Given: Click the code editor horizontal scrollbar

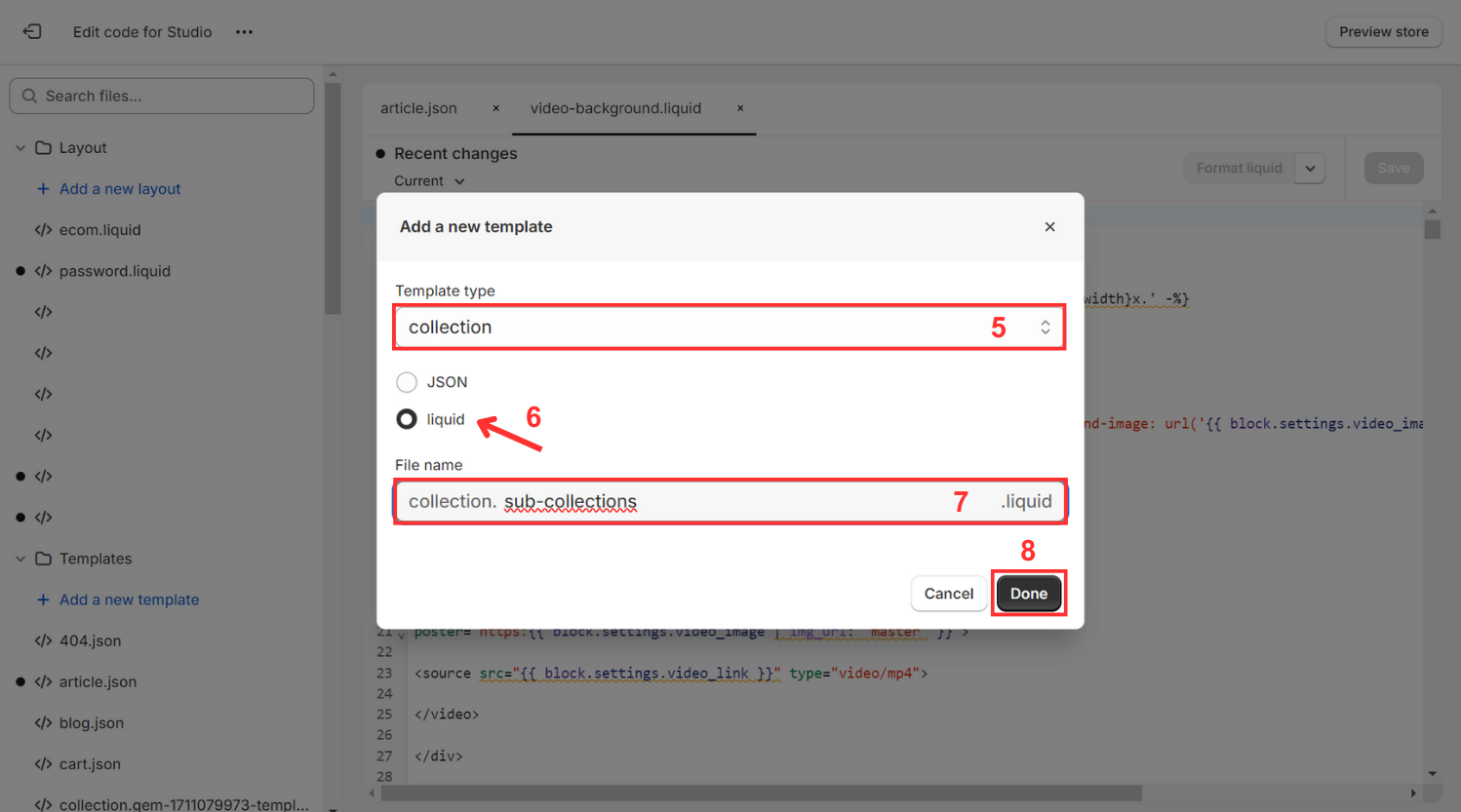Looking at the screenshot, I should pos(761,793).
